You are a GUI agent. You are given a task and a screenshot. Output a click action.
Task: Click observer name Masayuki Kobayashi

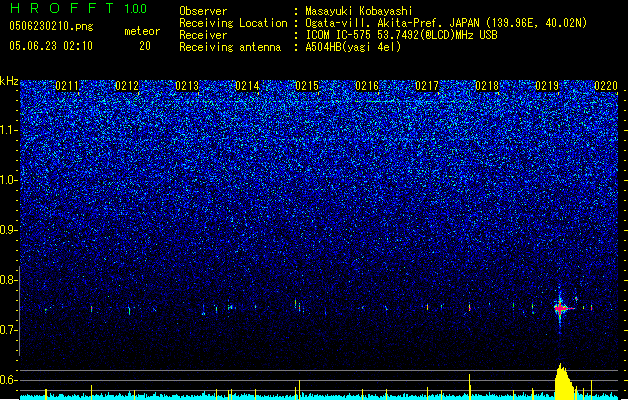359,11
